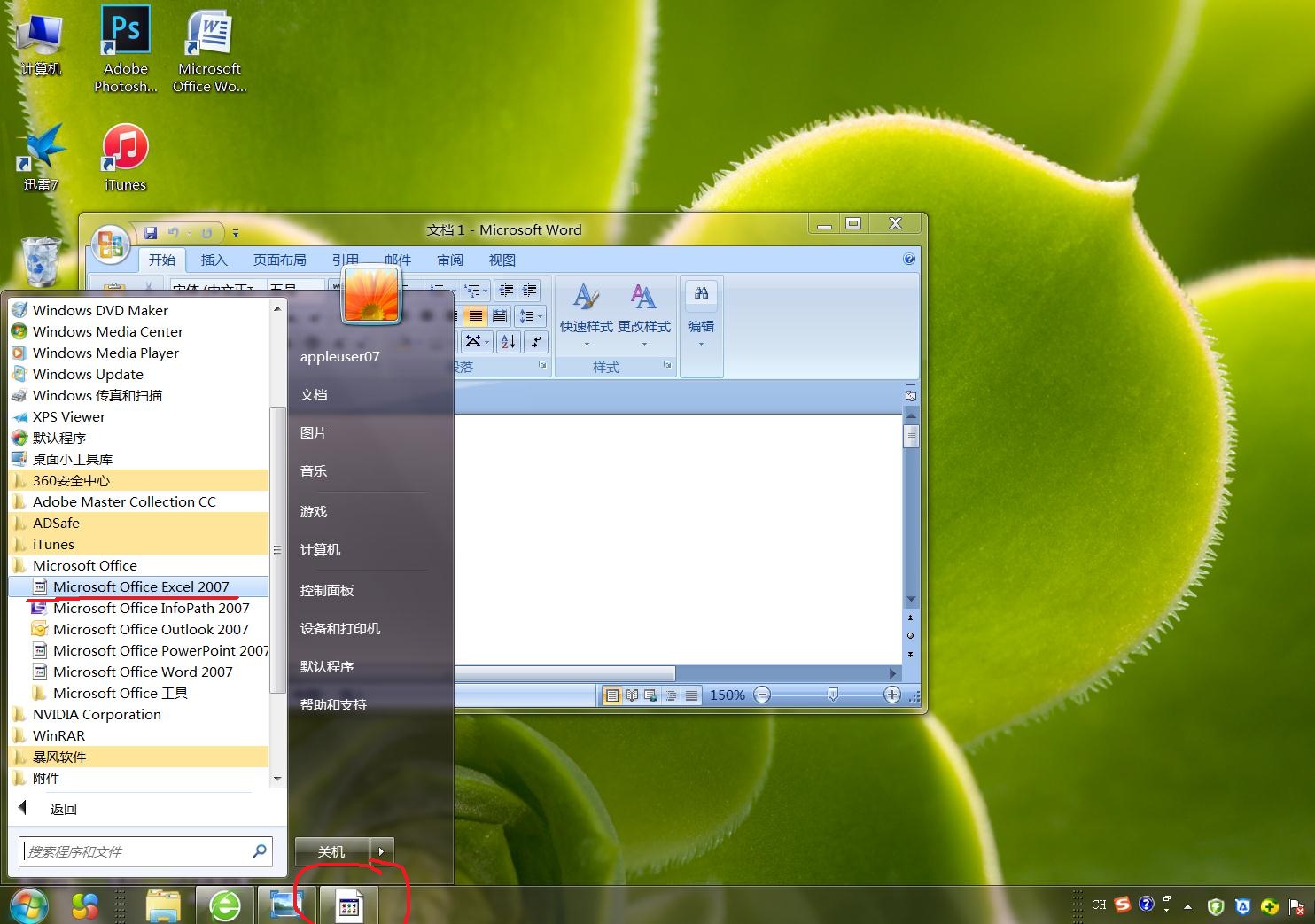Launch Windows DVD Maker
This screenshot has height=924, width=1315.
click(139, 310)
